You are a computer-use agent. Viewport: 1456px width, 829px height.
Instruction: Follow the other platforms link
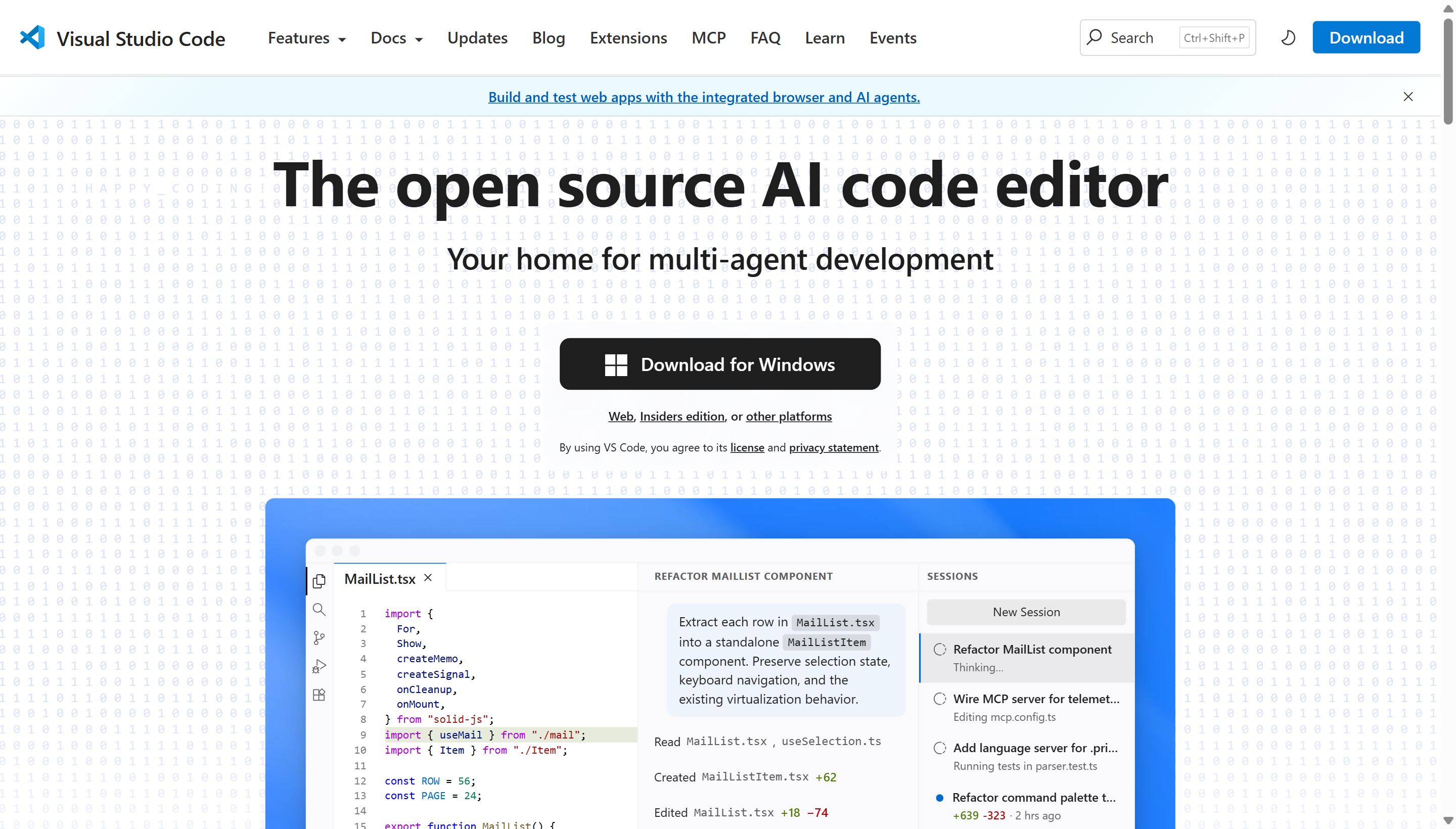[789, 417]
